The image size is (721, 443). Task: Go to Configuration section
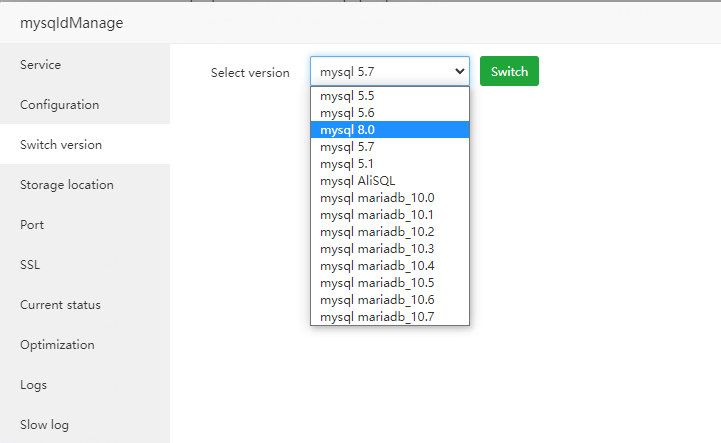pyautogui.click(x=60, y=105)
